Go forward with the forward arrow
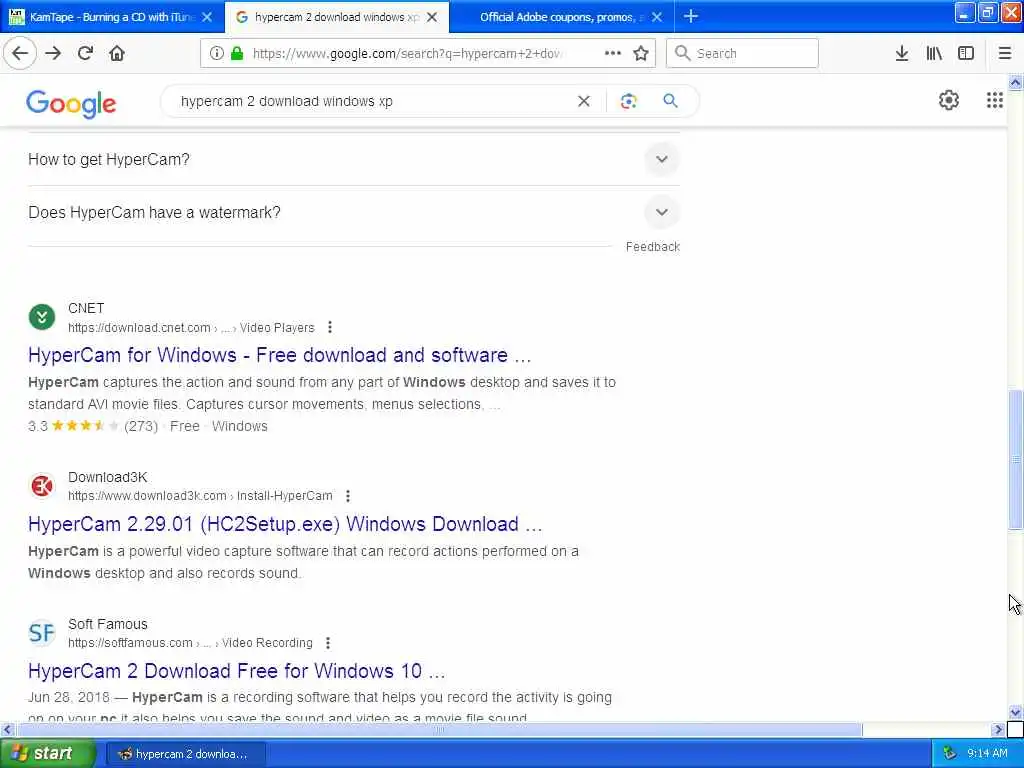The width and height of the screenshot is (1024, 768). click(x=53, y=53)
